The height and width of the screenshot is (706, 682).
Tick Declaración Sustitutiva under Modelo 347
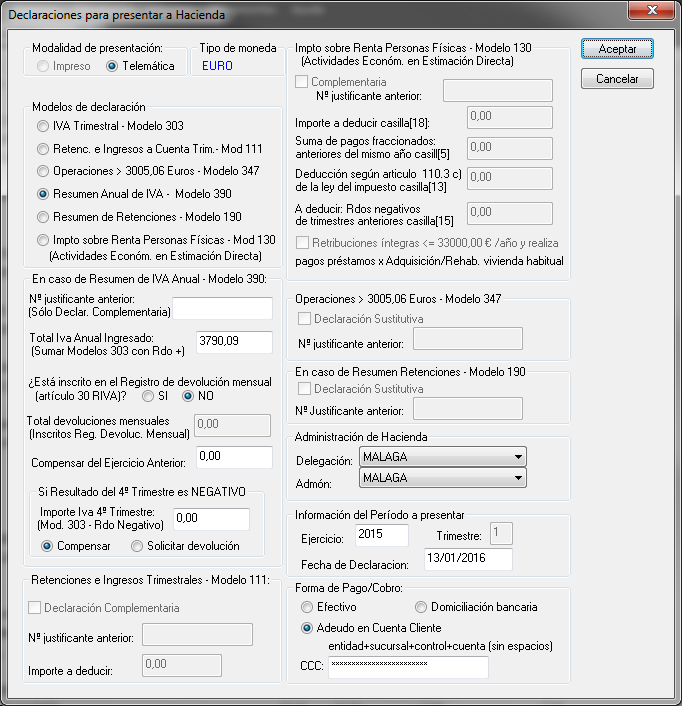[x=361, y=319]
